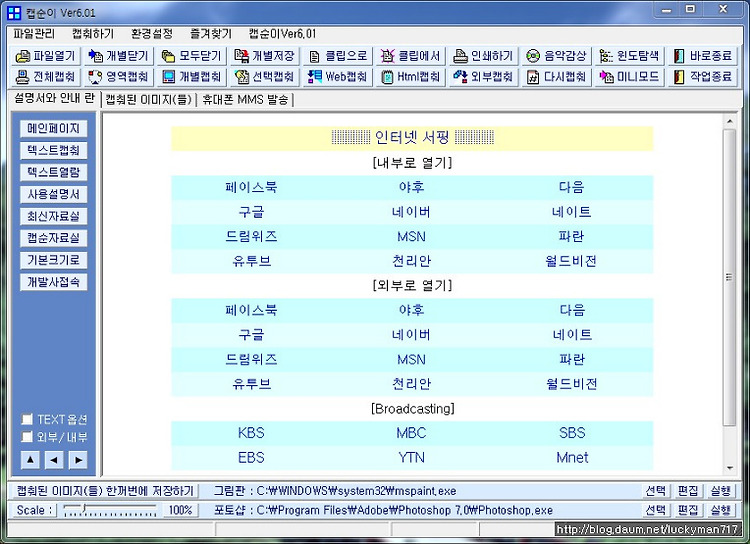This screenshot has height=544, width=750.
Task: Click the 클립으로 clipboard icon
Action: 314,56
